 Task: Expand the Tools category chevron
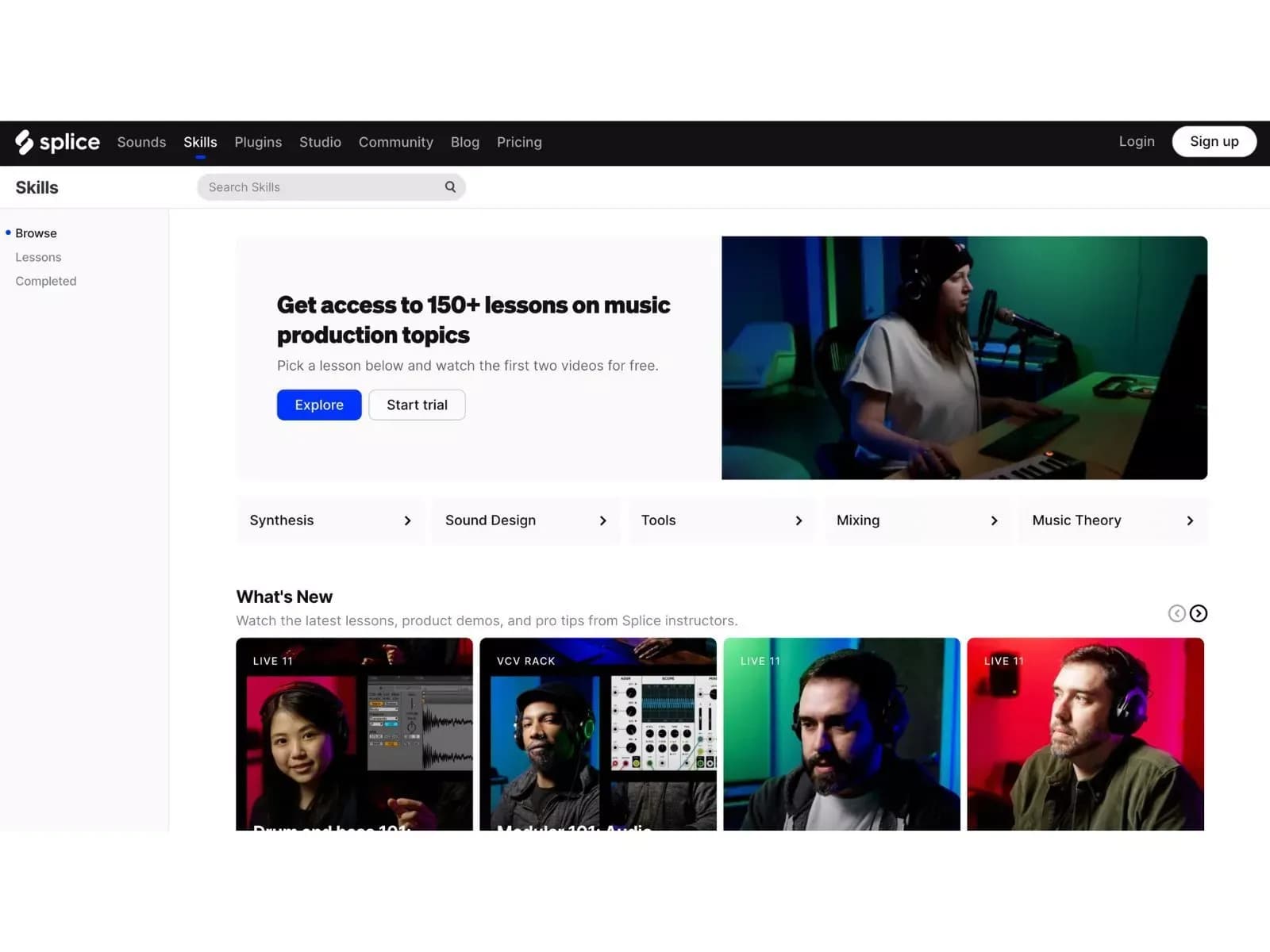[x=799, y=521]
